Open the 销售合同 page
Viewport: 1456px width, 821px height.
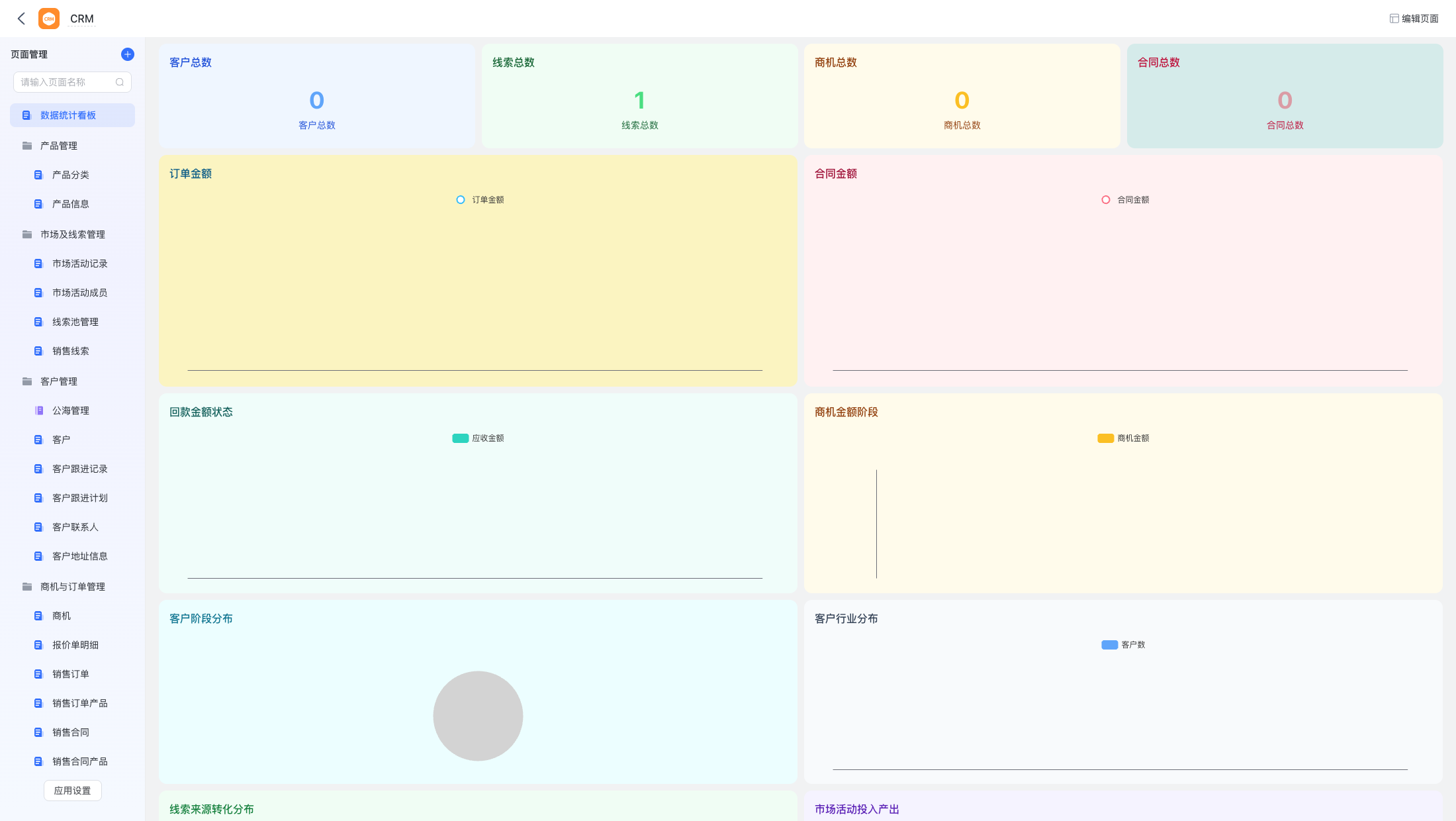(72, 732)
